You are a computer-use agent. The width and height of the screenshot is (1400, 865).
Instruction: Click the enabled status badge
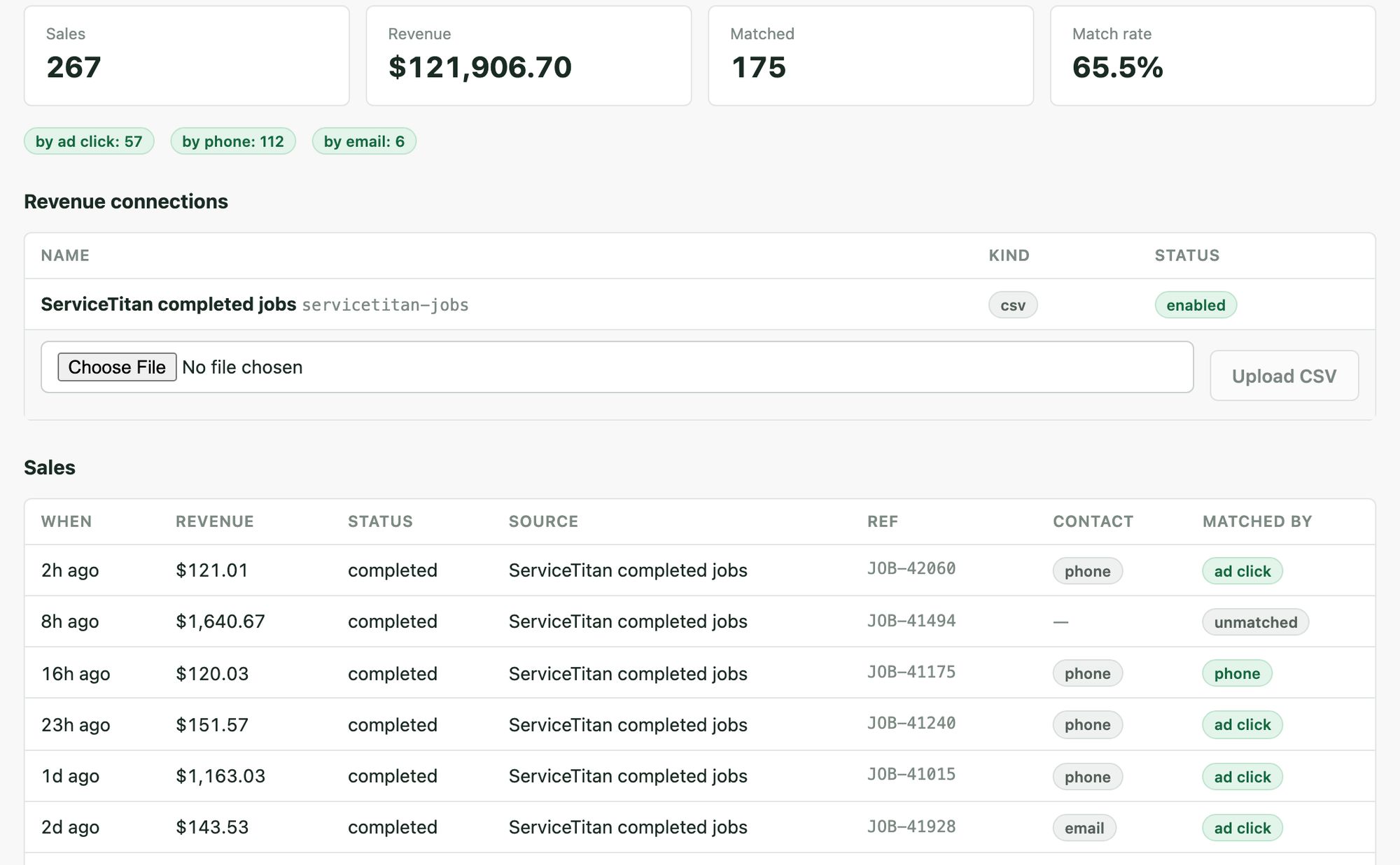point(1196,305)
